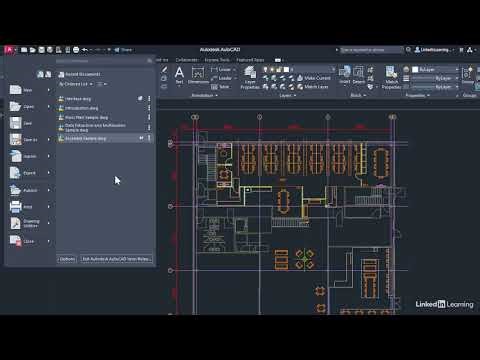Click the Undo arrow in quick access toolbar
Image resolution: width=480 pixels, height=360 pixels.
[x=85, y=50]
